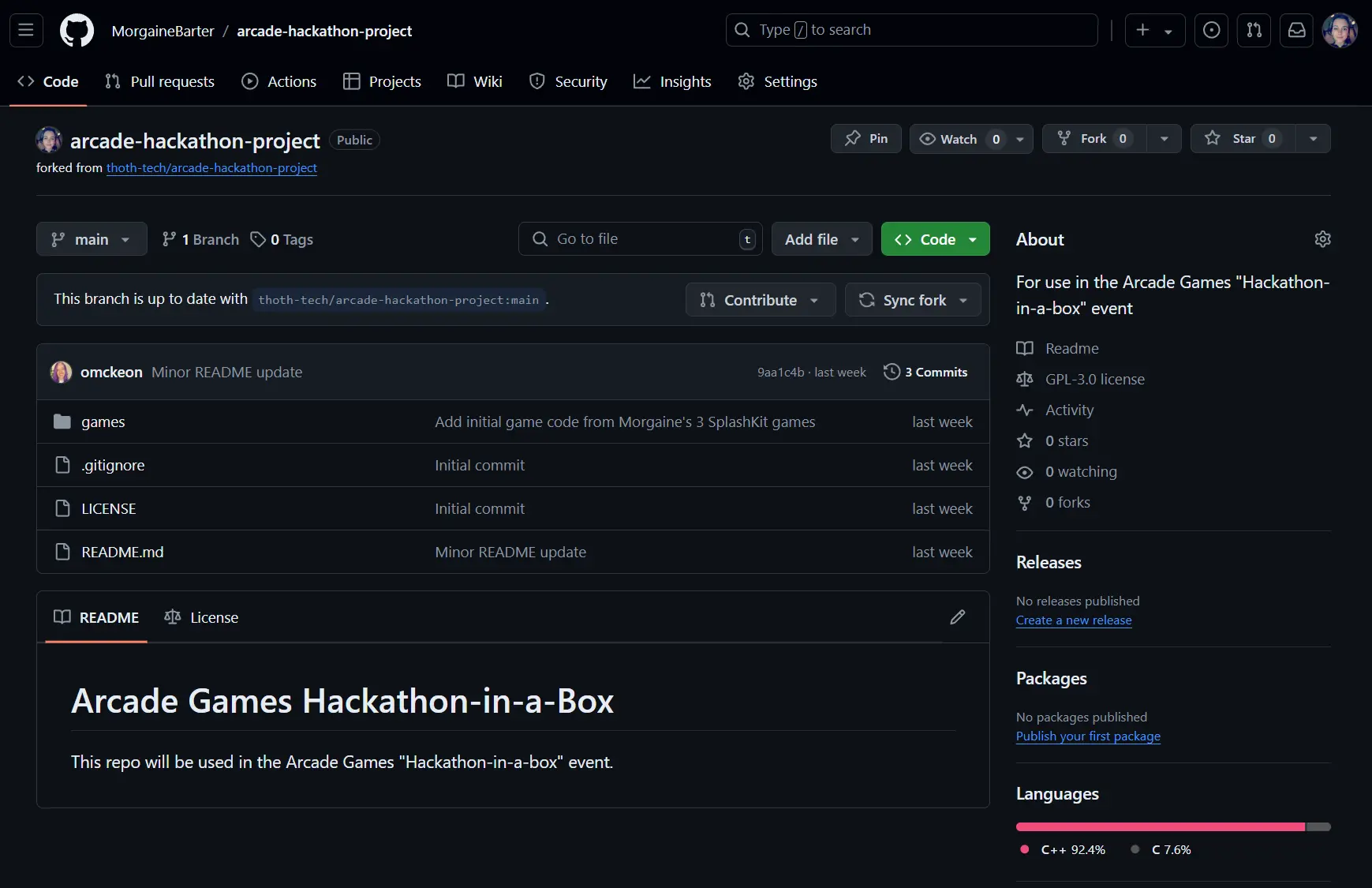The width and height of the screenshot is (1372, 888).
Task: Click Publish your first package link
Action: click(1088, 736)
